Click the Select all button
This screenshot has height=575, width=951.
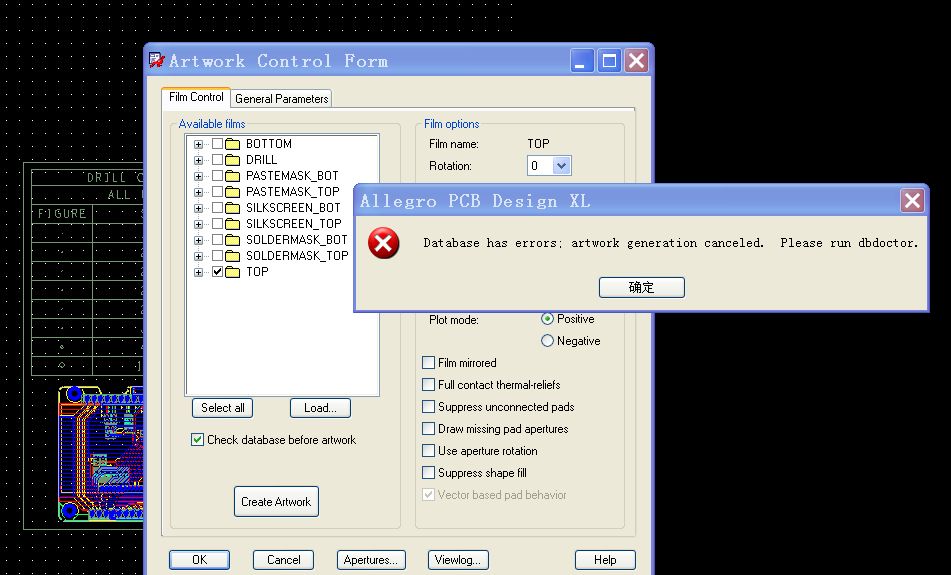pos(223,408)
